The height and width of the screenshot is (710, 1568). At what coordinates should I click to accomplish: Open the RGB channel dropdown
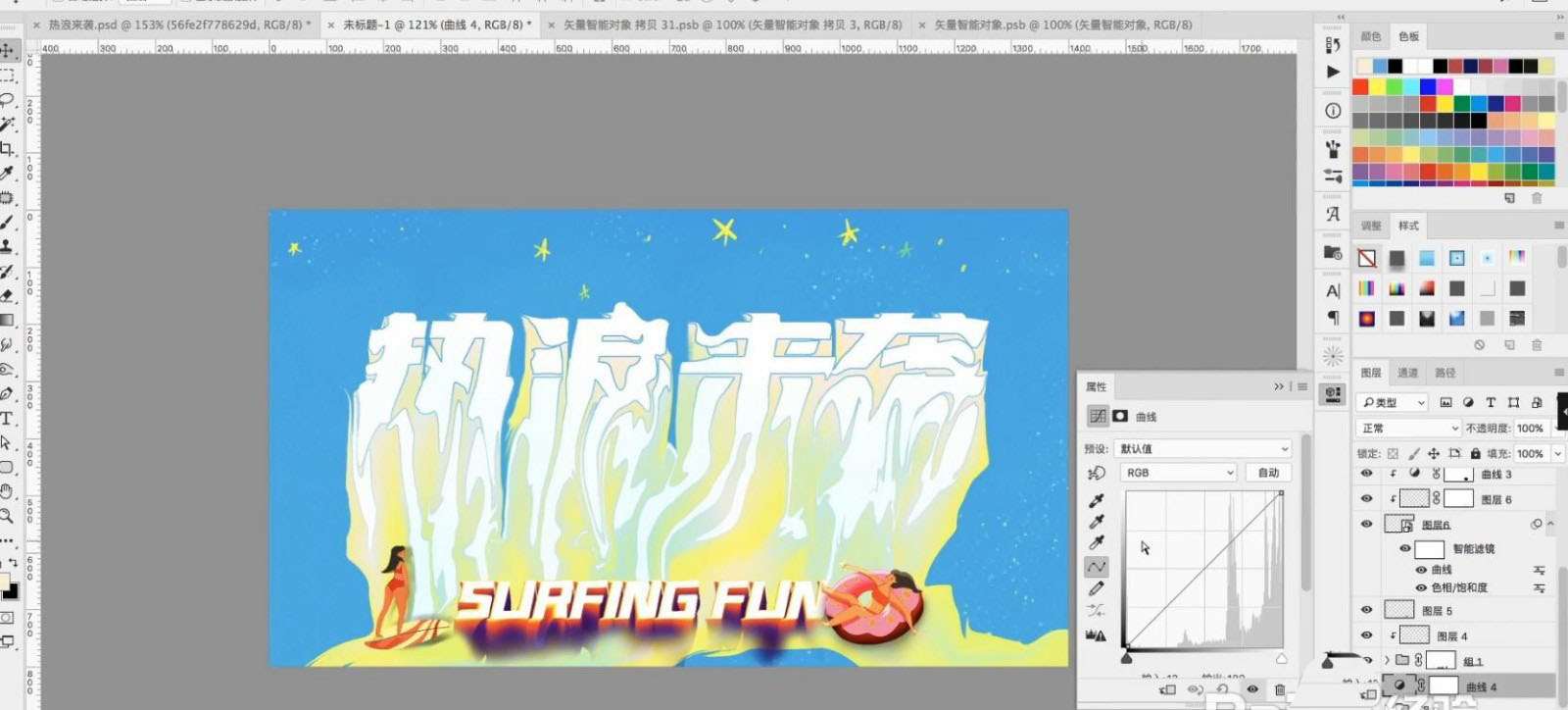click(1179, 473)
